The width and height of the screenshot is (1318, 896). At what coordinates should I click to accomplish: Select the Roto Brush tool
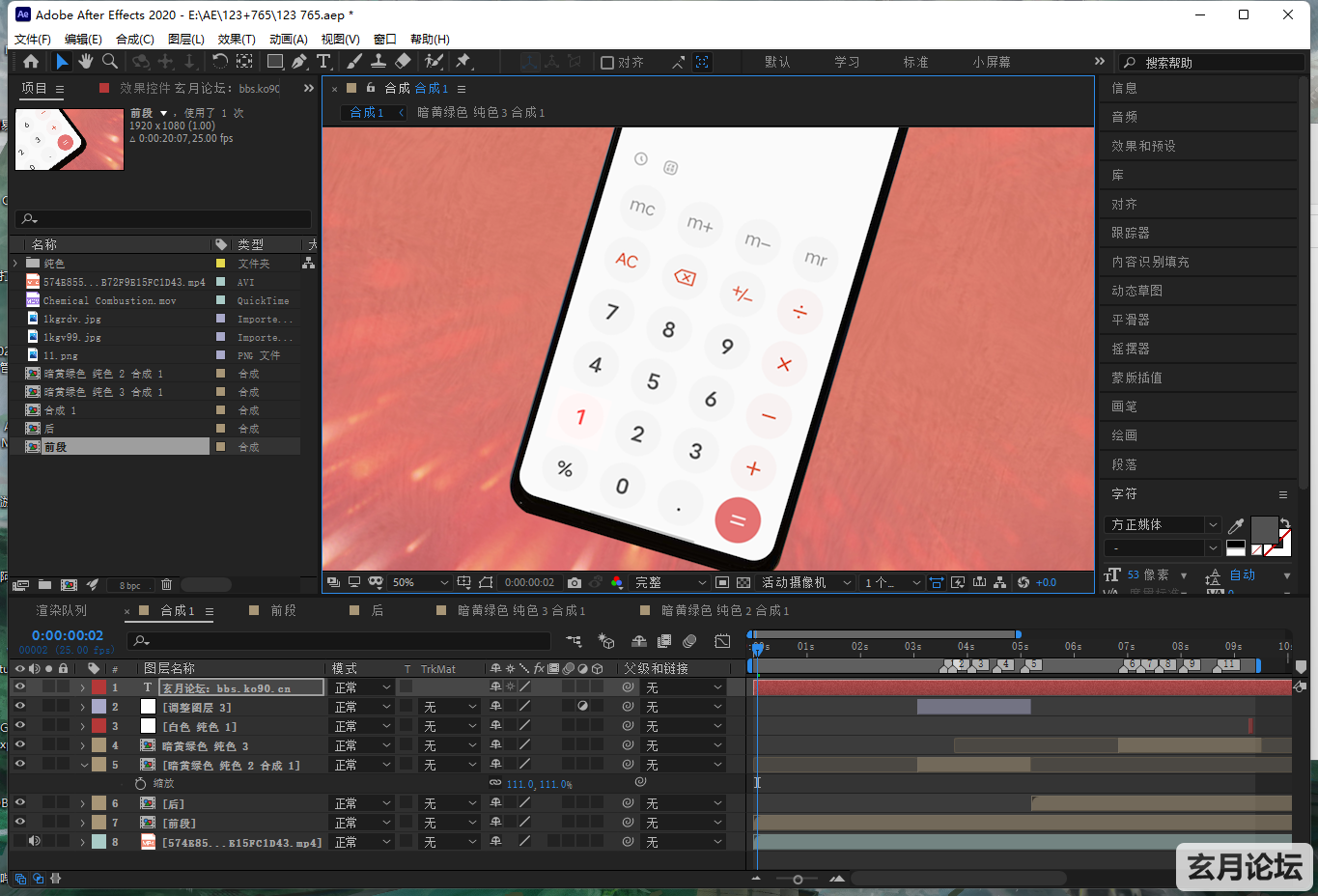coord(434,62)
